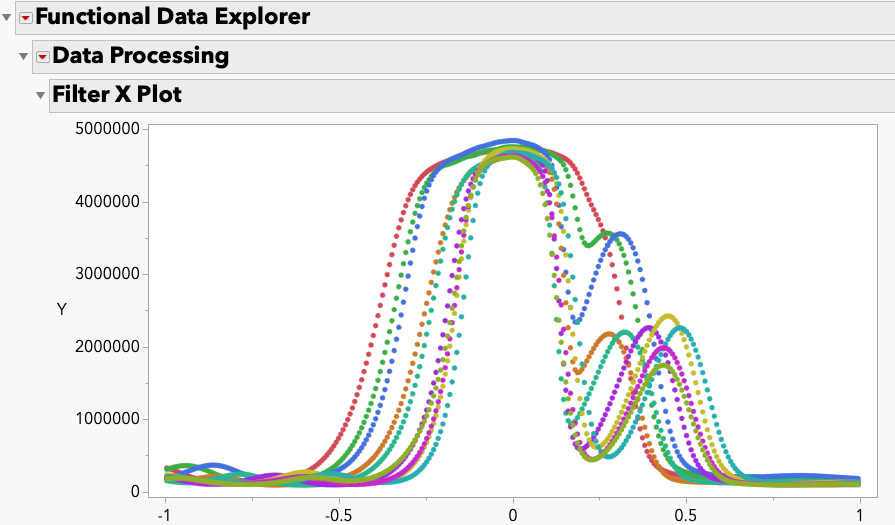This screenshot has width=895, height=525.
Task: Click the 3000000 Y-axis tick label
Action: (107, 273)
